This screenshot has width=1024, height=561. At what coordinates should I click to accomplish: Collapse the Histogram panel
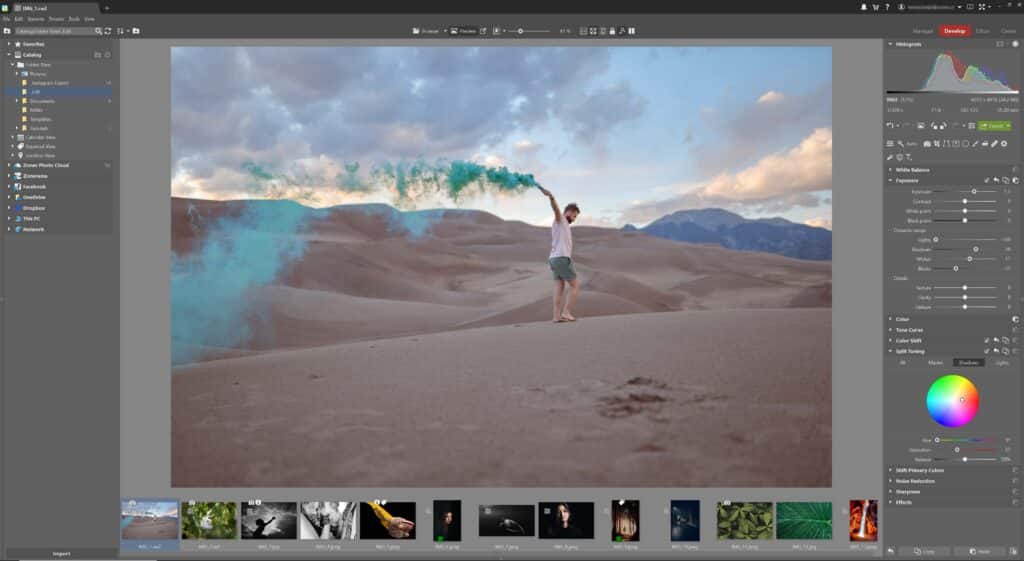(890, 44)
